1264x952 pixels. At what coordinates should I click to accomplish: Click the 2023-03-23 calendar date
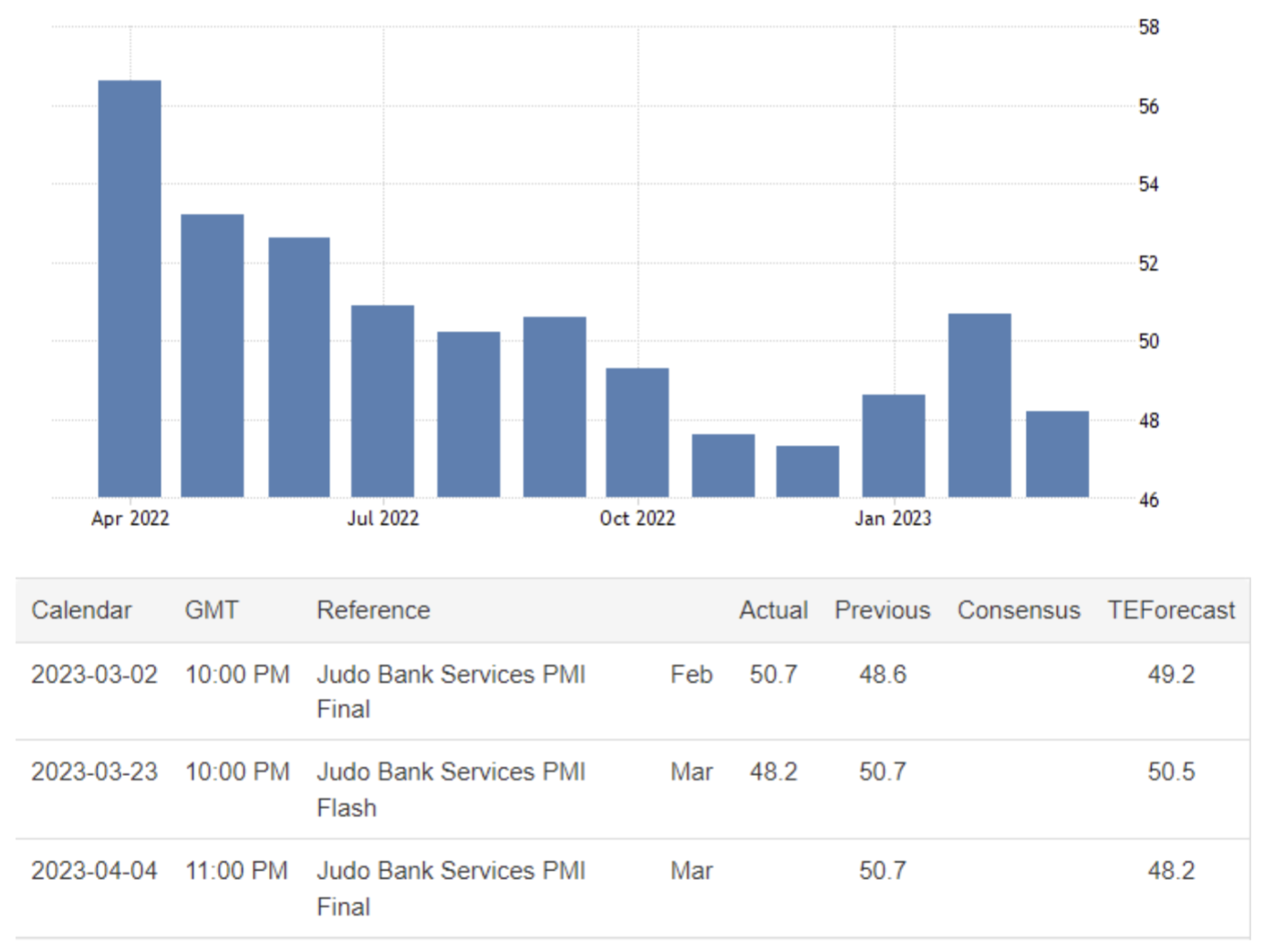94,771
